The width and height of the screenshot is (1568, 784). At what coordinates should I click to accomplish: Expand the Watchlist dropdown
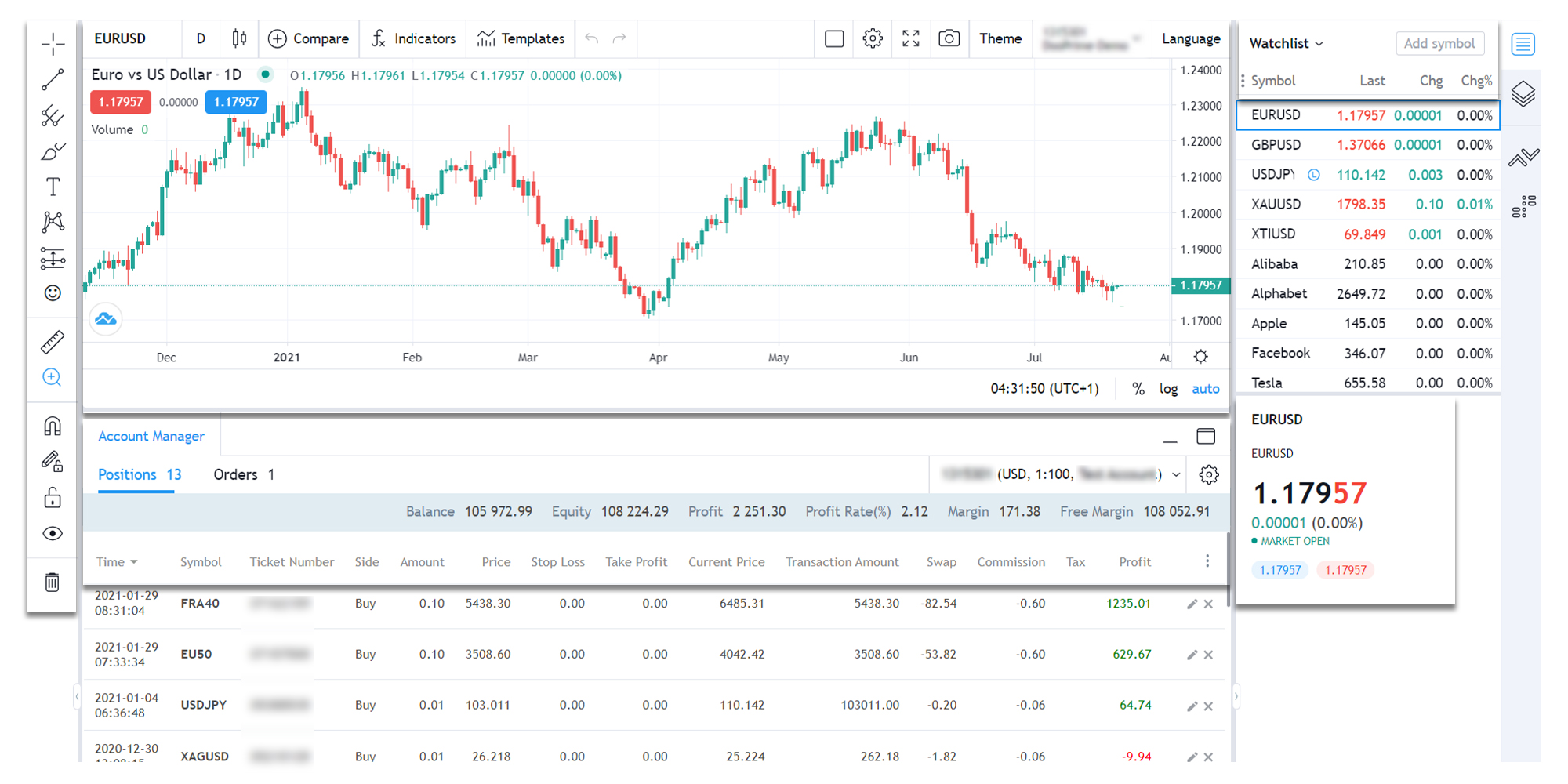tap(1287, 44)
